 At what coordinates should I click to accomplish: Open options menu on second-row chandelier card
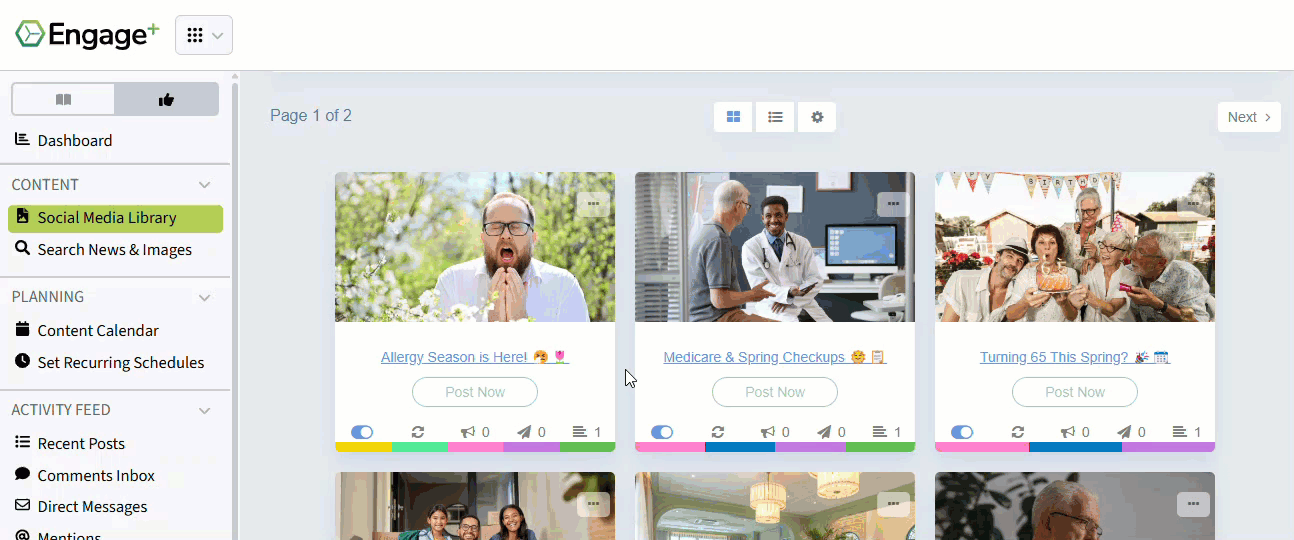[893, 504]
